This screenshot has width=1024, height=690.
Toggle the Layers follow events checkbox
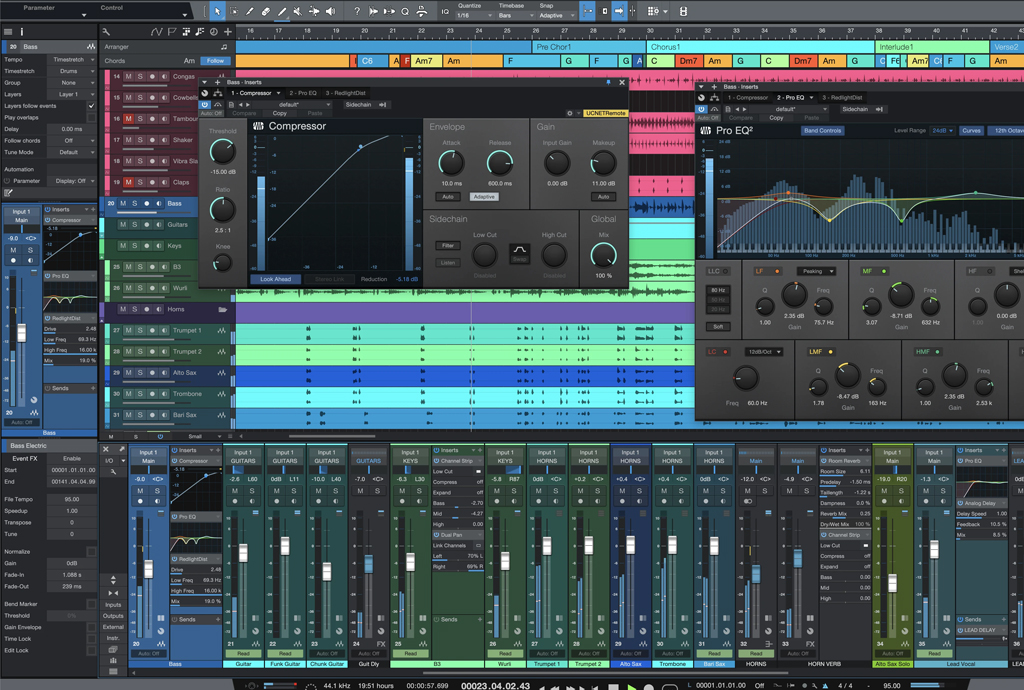[x=91, y=106]
